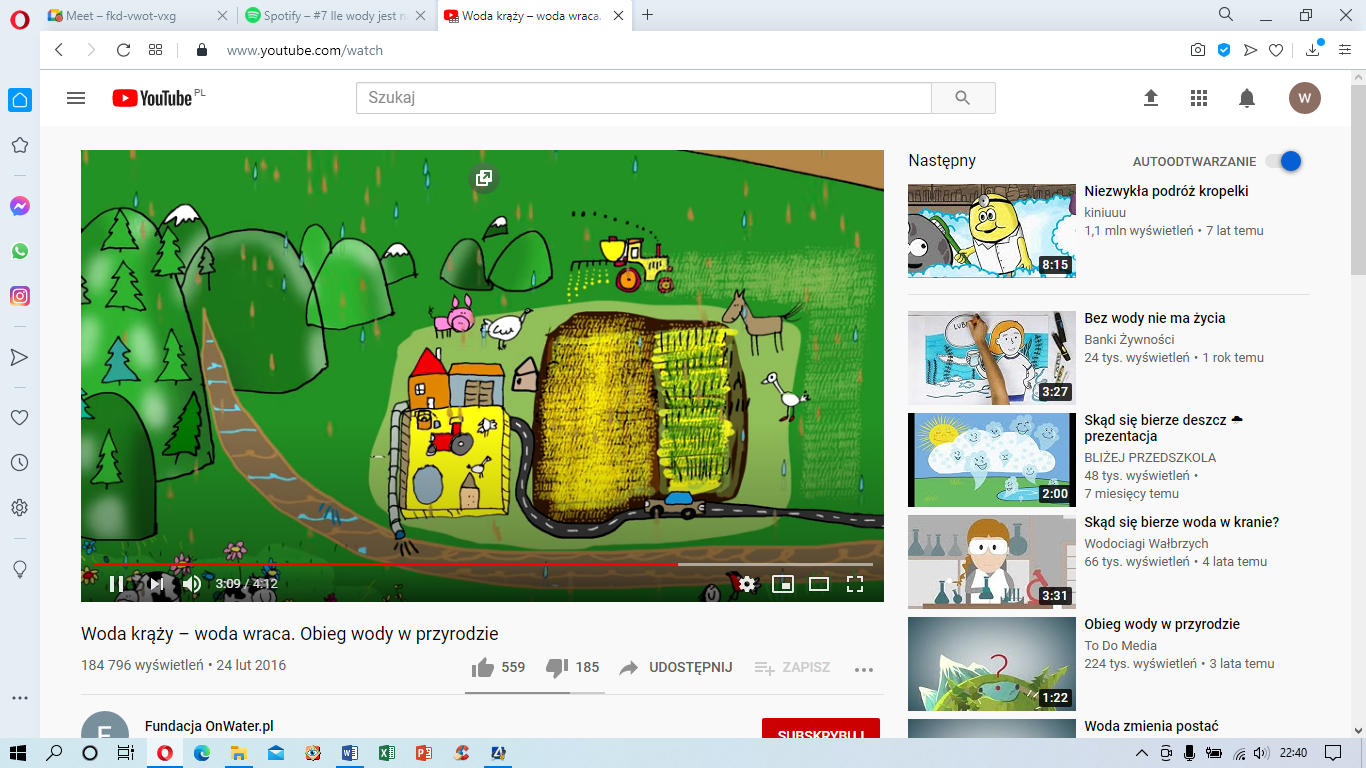This screenshot has height=768, width=1366.
Task: Enable miniplayer mode
Action: click(783, 584)
